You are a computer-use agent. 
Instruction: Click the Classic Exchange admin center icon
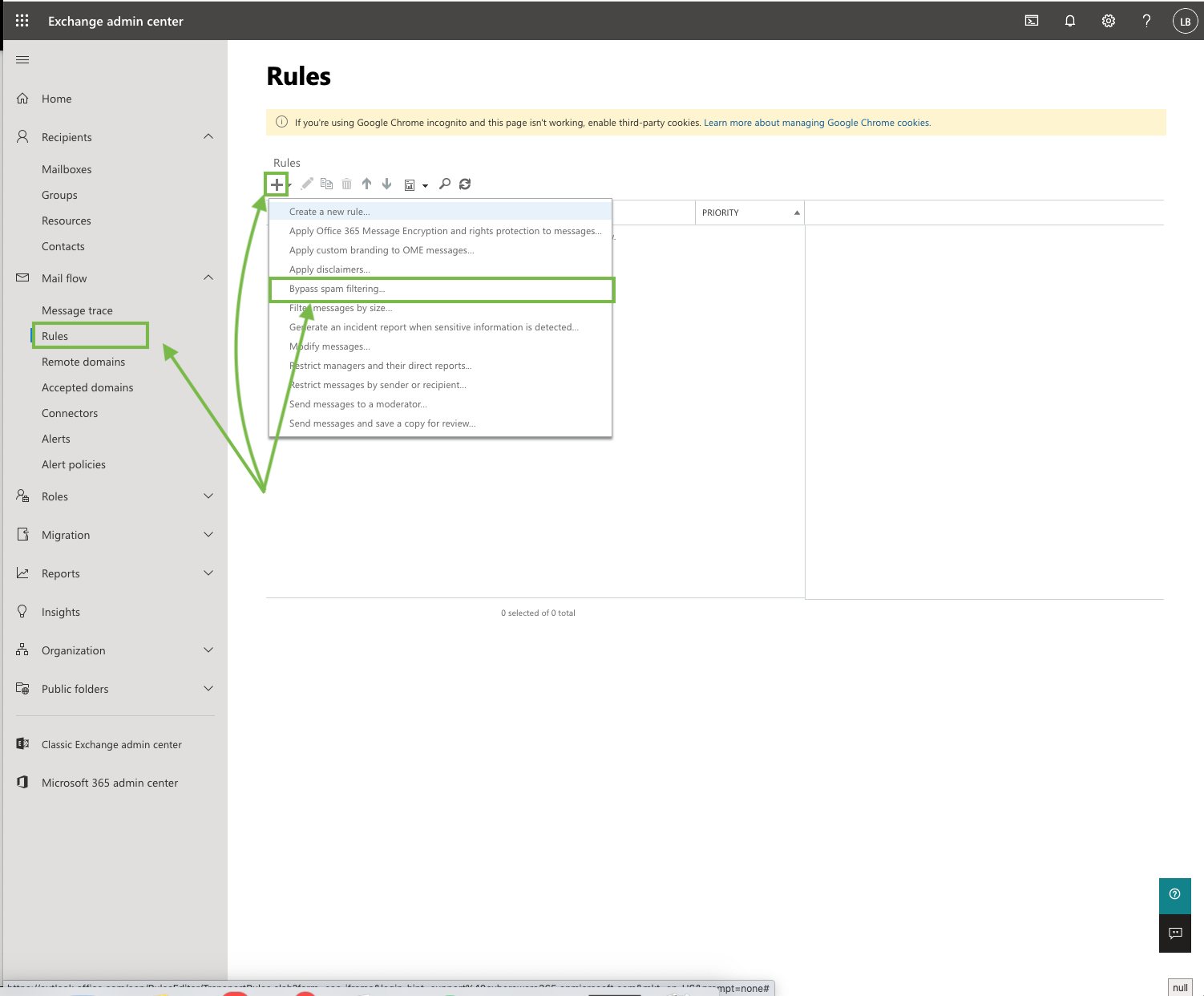[x=22, y=744]
